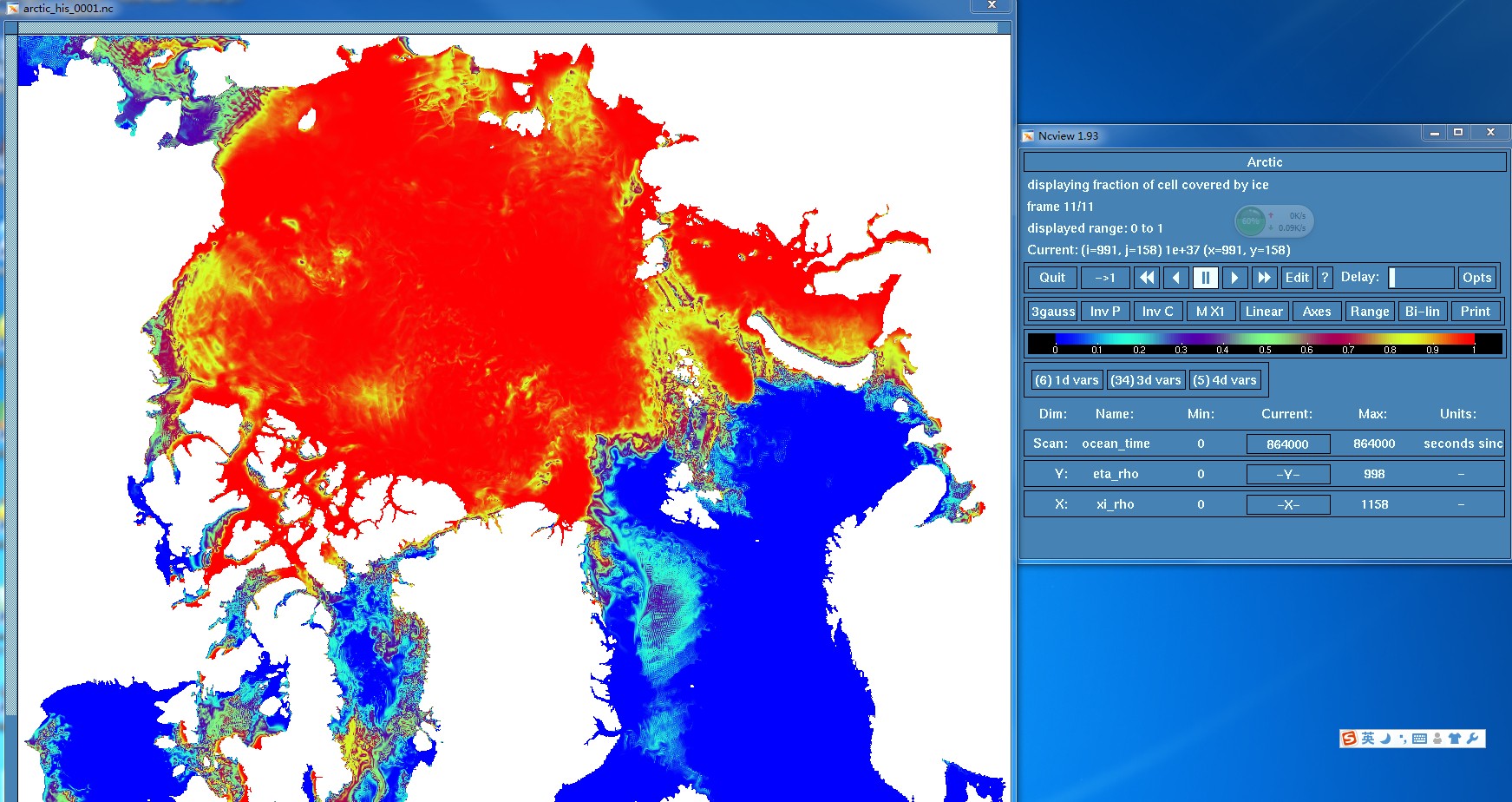Step back one frame
The width and height of the screenshot is (1512, 802).
pos(1176,278)
